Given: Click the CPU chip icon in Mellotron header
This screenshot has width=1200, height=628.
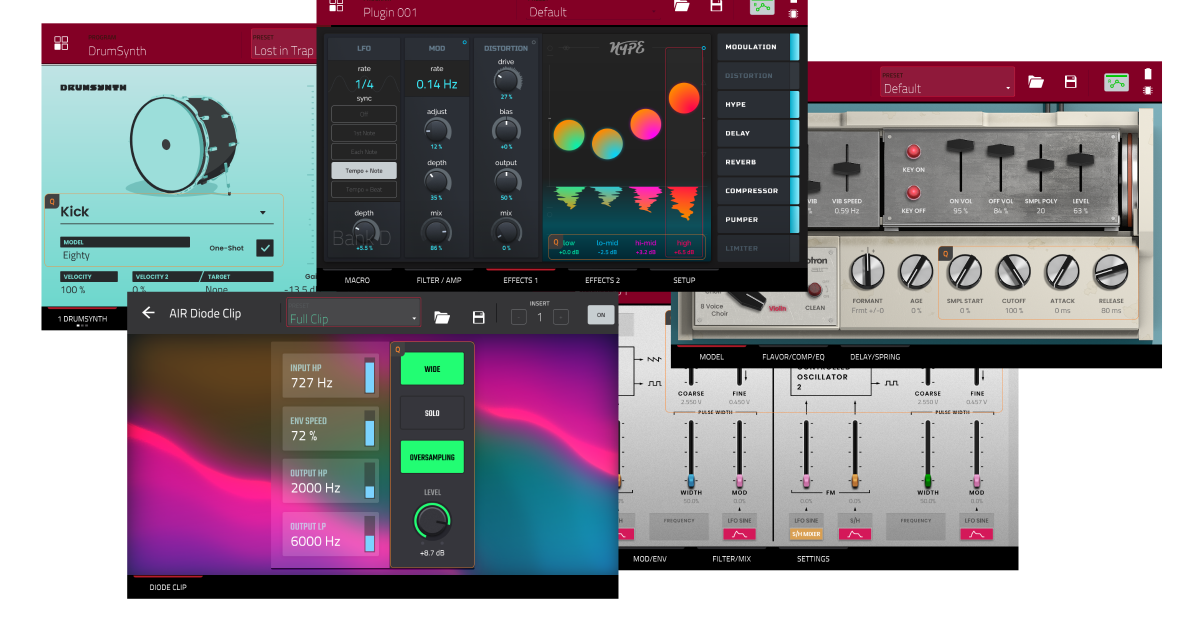Looking at the screenshot, I should click(1147, 90).
